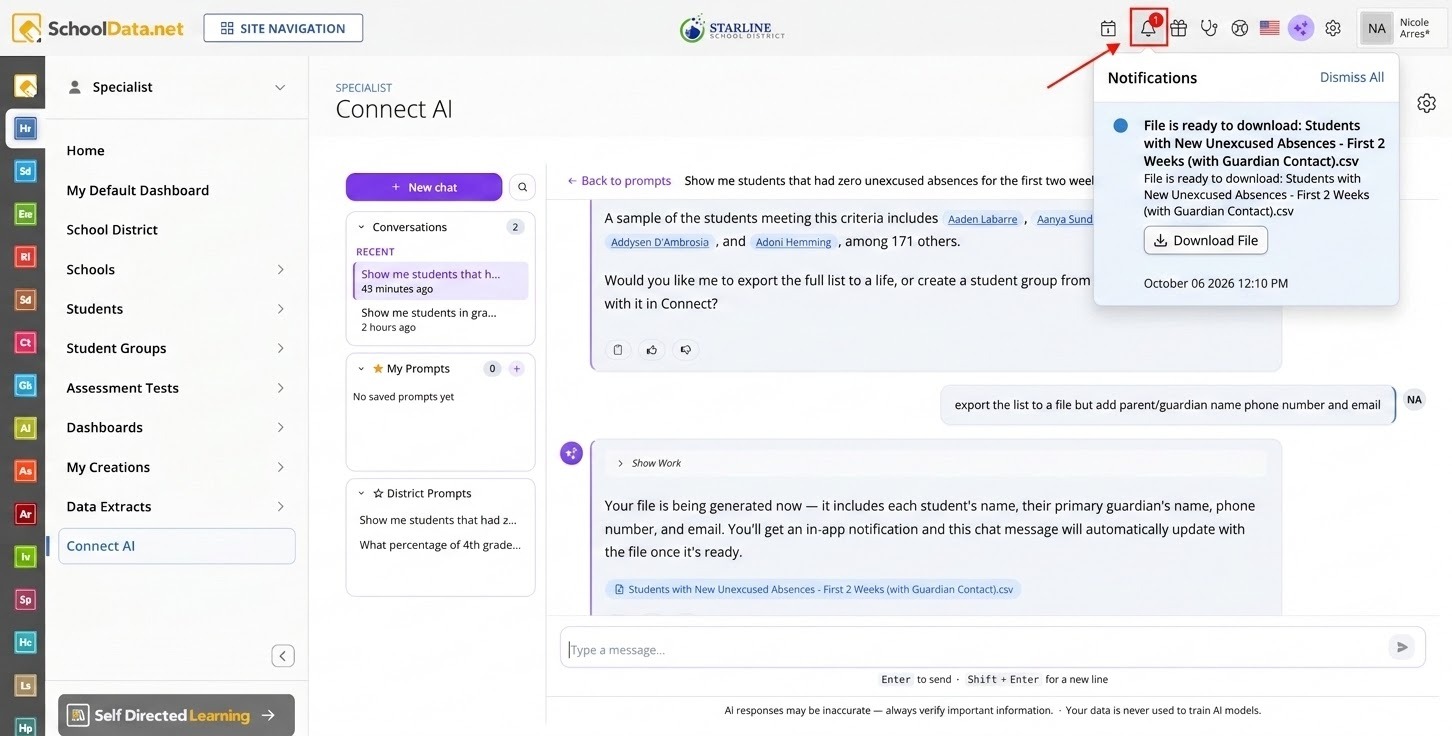
Task: Open the Self Directed Learning banner
Action: pyautogui.click(x=176, y=715)
